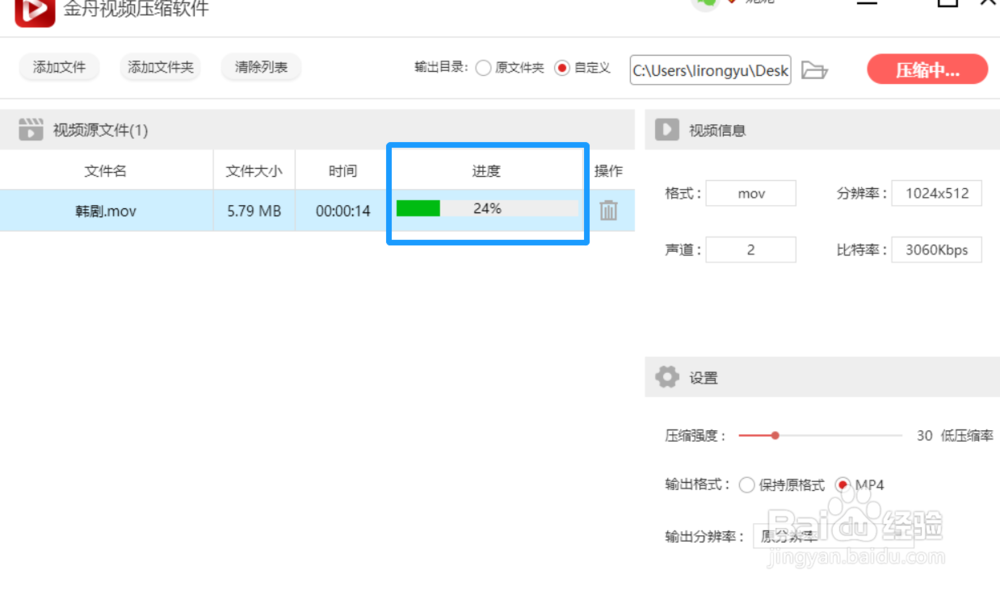Open the folder browse icon beside output path

815,70
